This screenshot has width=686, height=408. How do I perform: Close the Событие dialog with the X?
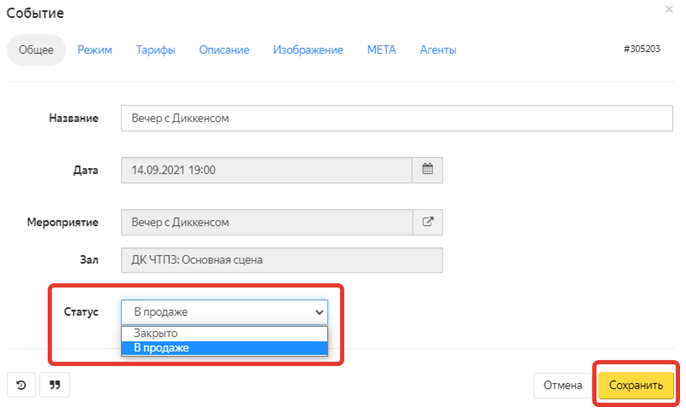669,9
